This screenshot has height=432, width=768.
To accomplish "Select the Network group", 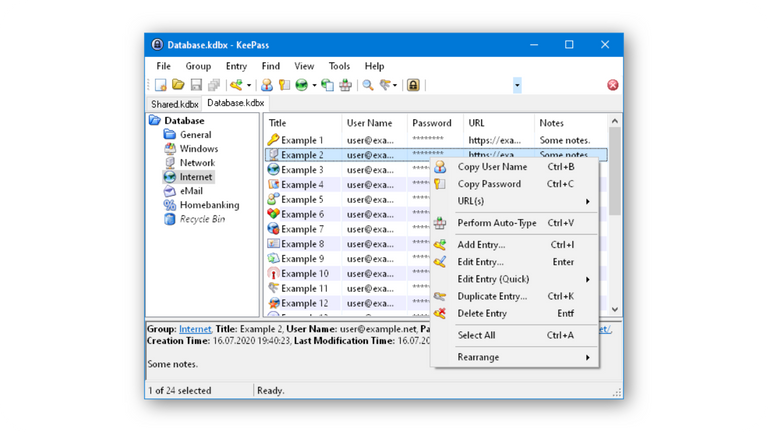I will click(197, 163).
